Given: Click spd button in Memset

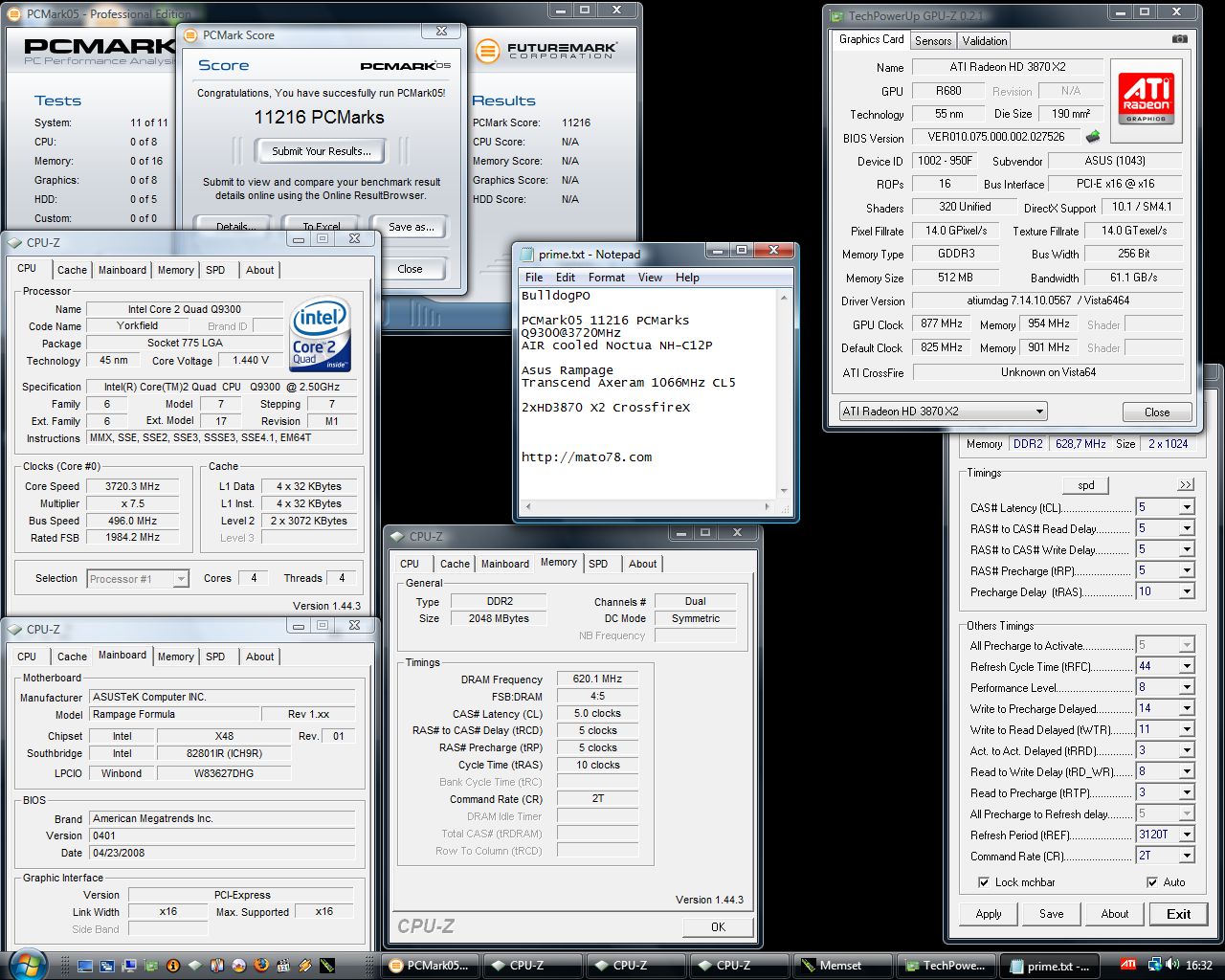Looking at the screenshot, I should (1086, 485).
